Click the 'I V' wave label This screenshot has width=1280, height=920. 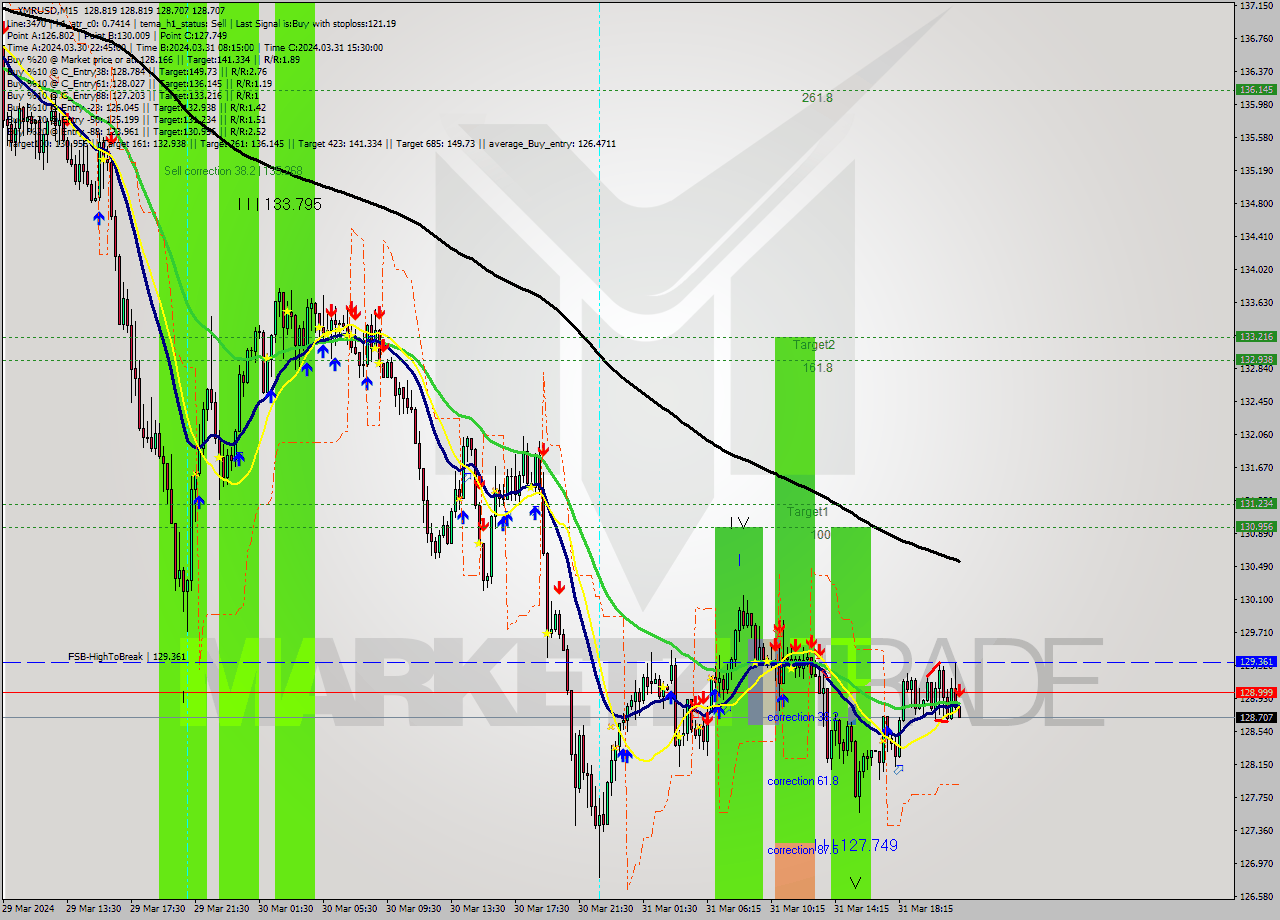(739, 522)
